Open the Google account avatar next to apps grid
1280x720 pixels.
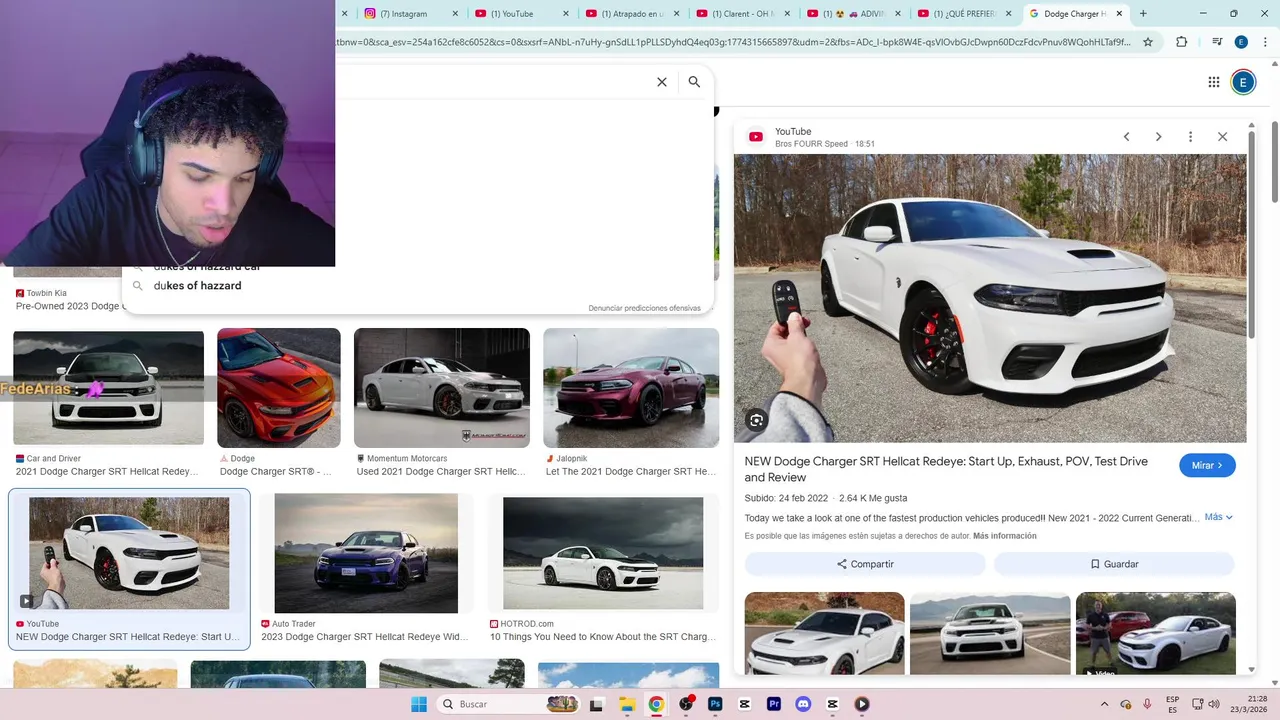[x=1243, y=82]
